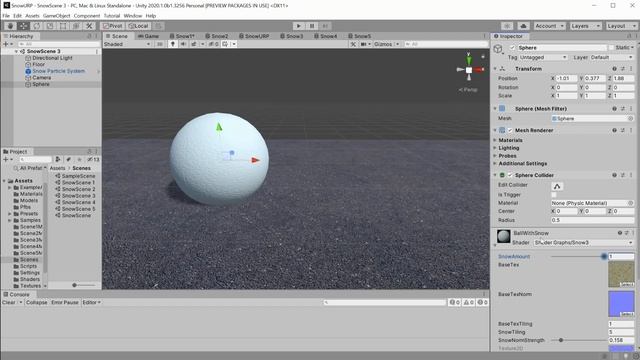Step one frame forward
The width and height of the screenshot is (640, 360).
pyautogui.click(x=325, y=26)
